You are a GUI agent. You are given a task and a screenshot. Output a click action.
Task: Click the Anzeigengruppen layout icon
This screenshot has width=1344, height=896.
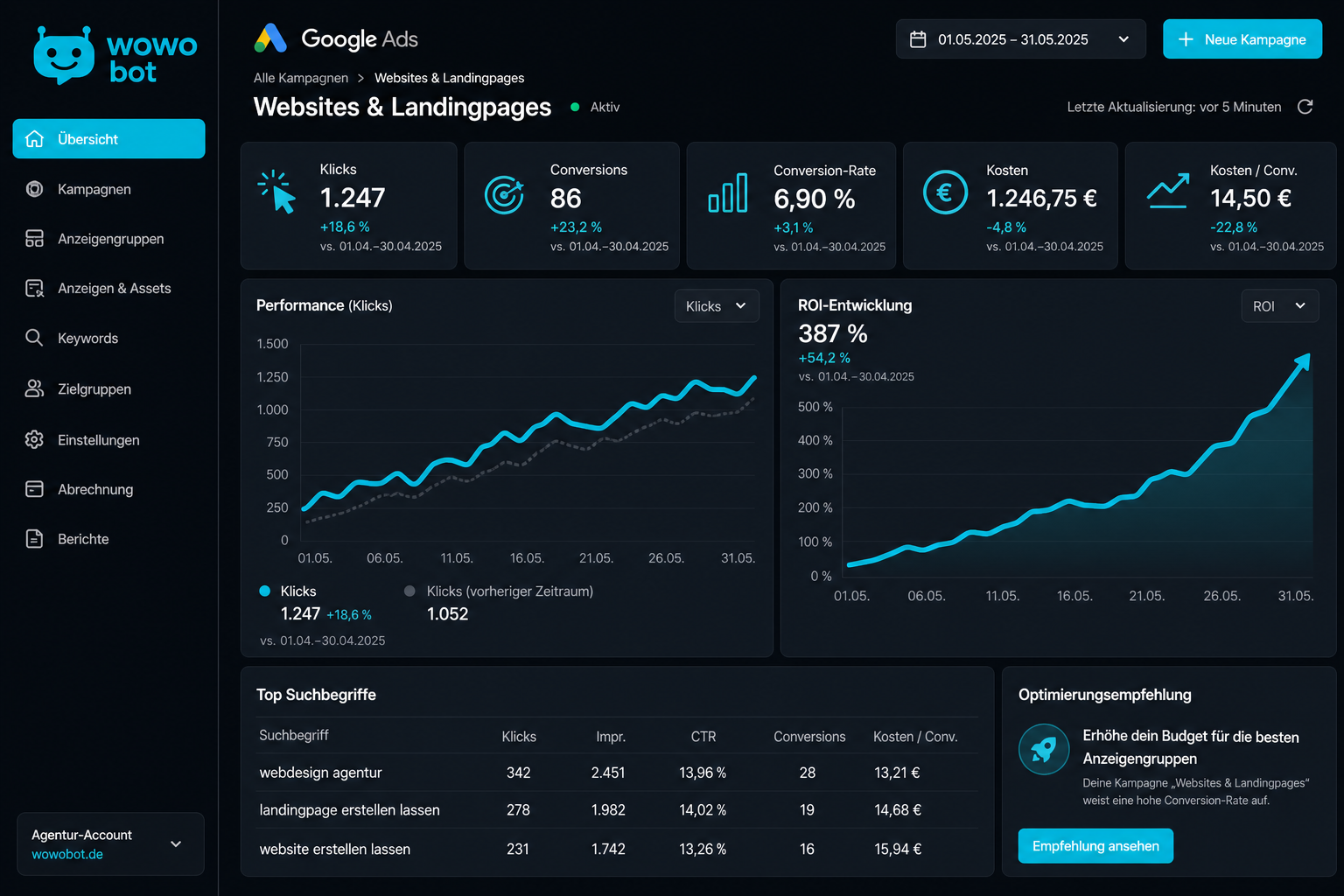(x=34, y=239)
